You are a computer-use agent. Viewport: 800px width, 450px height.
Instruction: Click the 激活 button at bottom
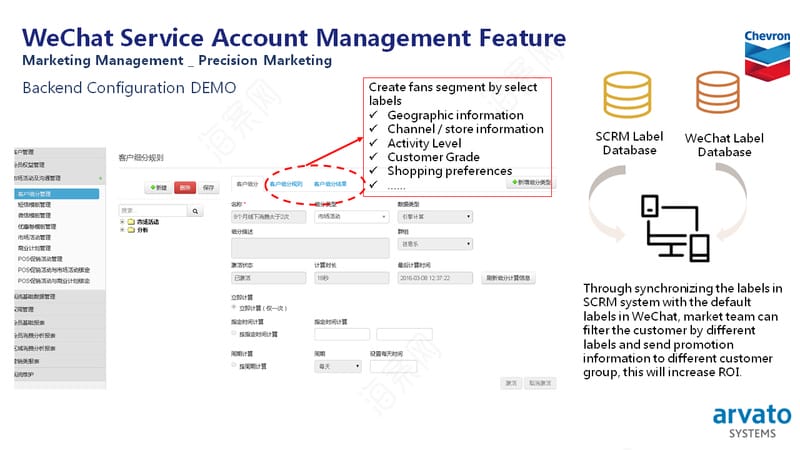point(511,383)
